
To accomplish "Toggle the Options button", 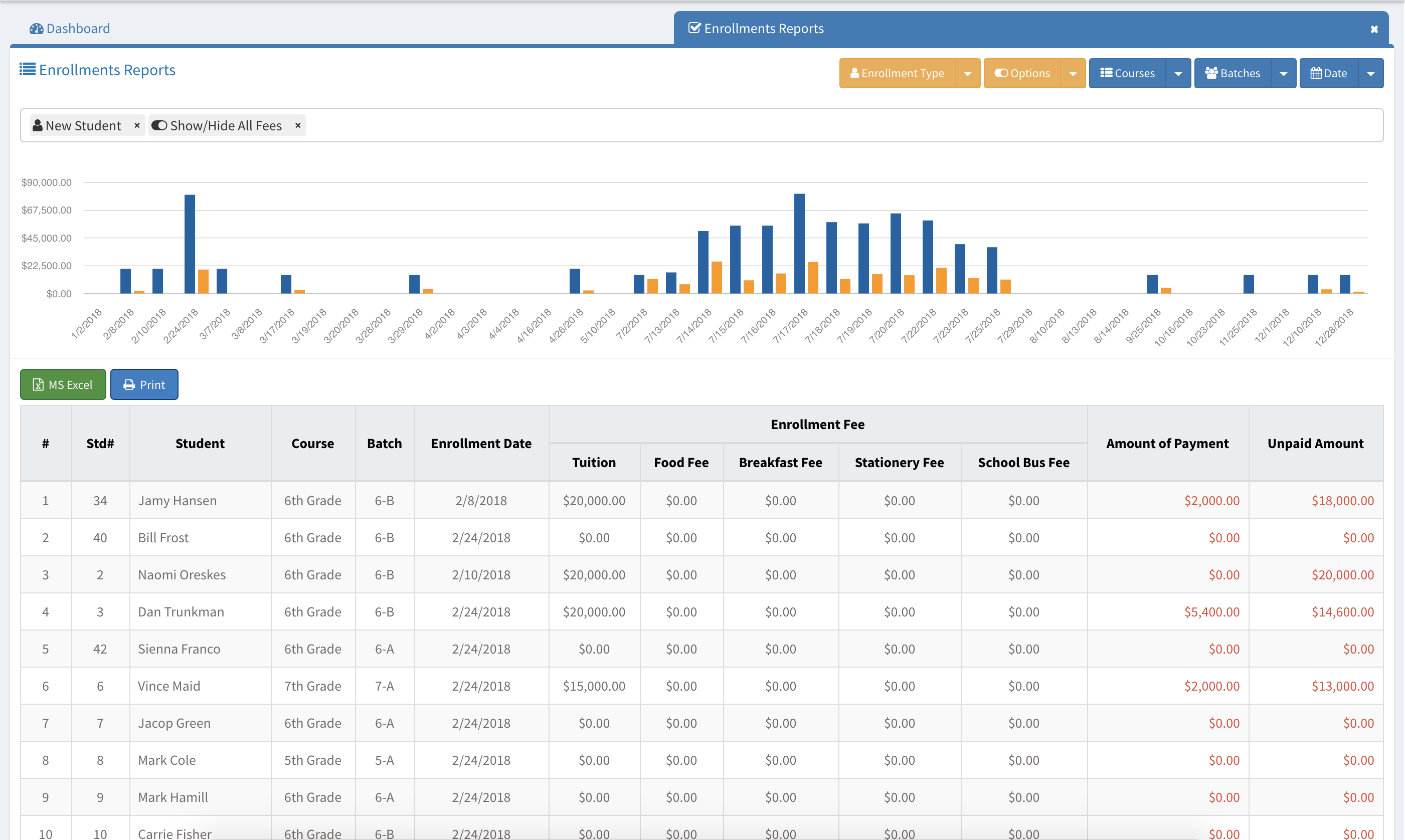I will pos(1021,73).
